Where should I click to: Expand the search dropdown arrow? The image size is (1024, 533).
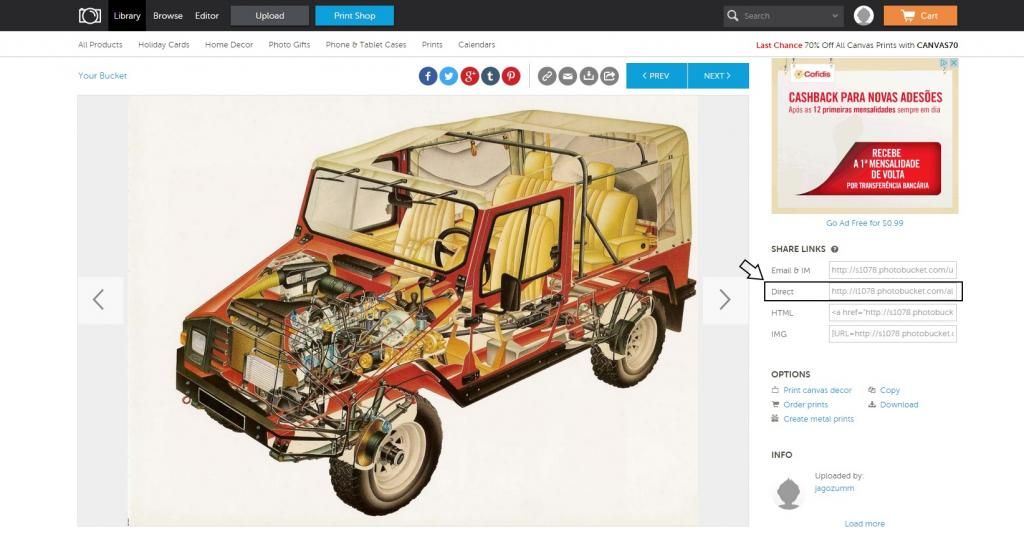(835, 16)
